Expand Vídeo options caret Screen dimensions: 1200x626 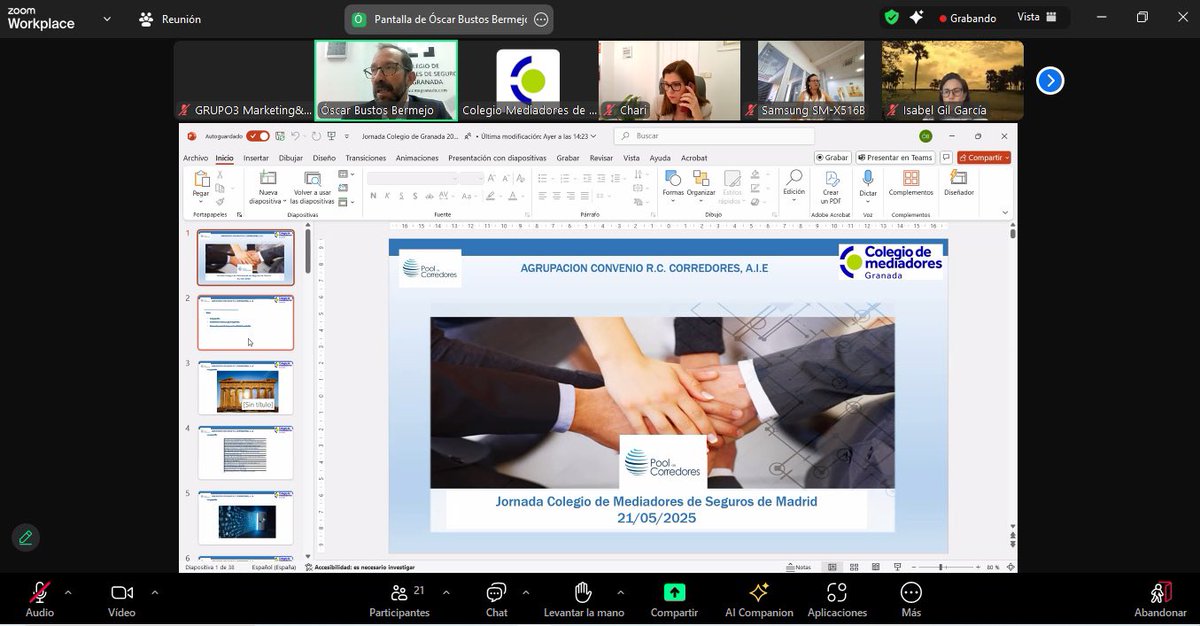154,592
